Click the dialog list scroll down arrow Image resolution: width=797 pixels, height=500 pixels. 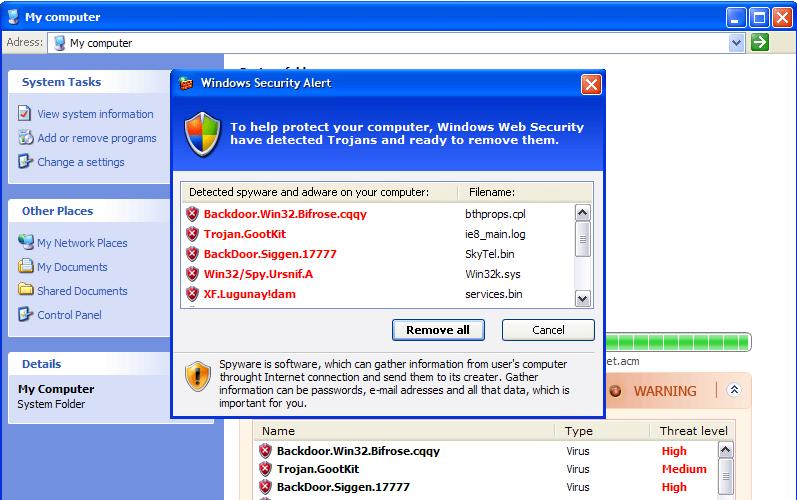click(x=583, y=299)
